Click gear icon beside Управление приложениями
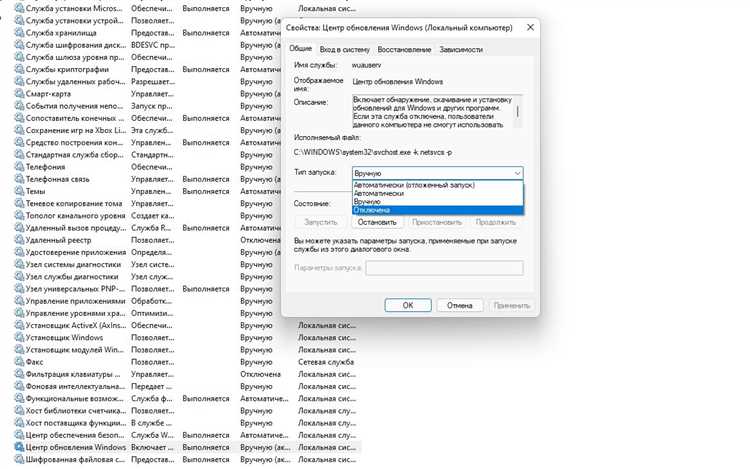The image size is (750, 469). (19, 301)
